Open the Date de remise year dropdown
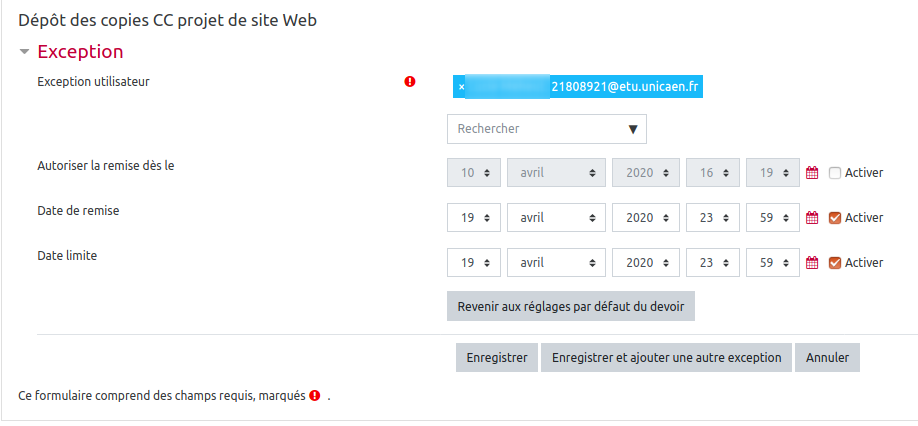Viewport: 918px width, 426px height. click(x=645, y=218)
